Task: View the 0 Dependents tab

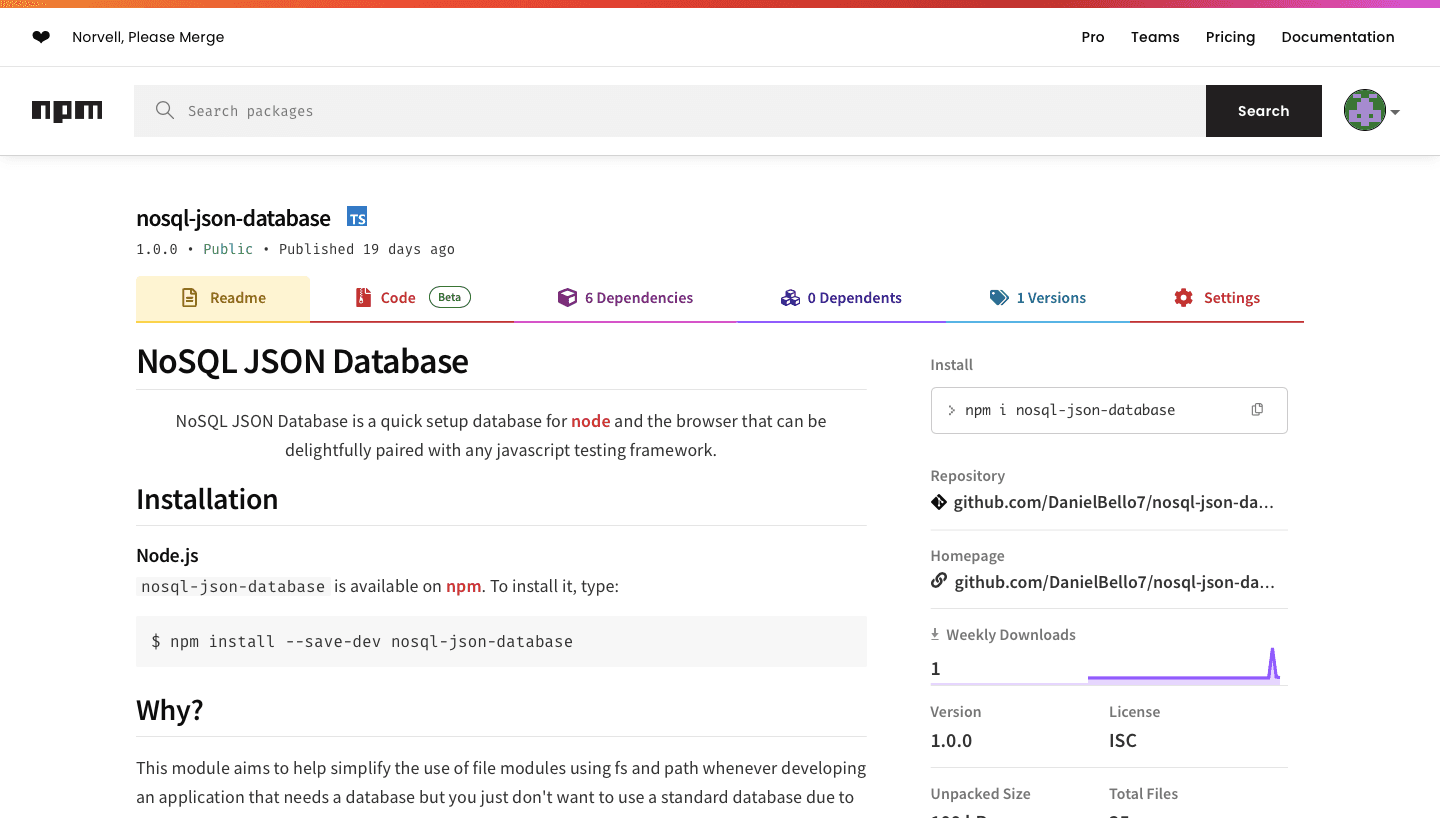Action: click(x=840, y=298)
